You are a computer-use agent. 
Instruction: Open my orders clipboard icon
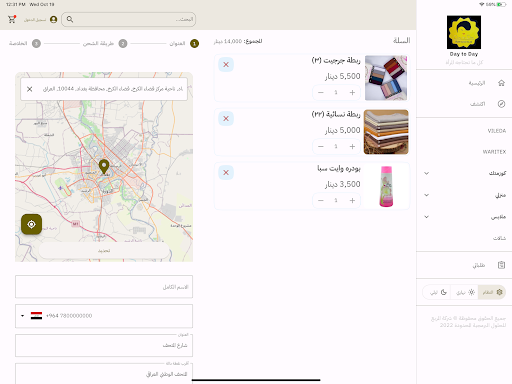(x=501, y=265)
